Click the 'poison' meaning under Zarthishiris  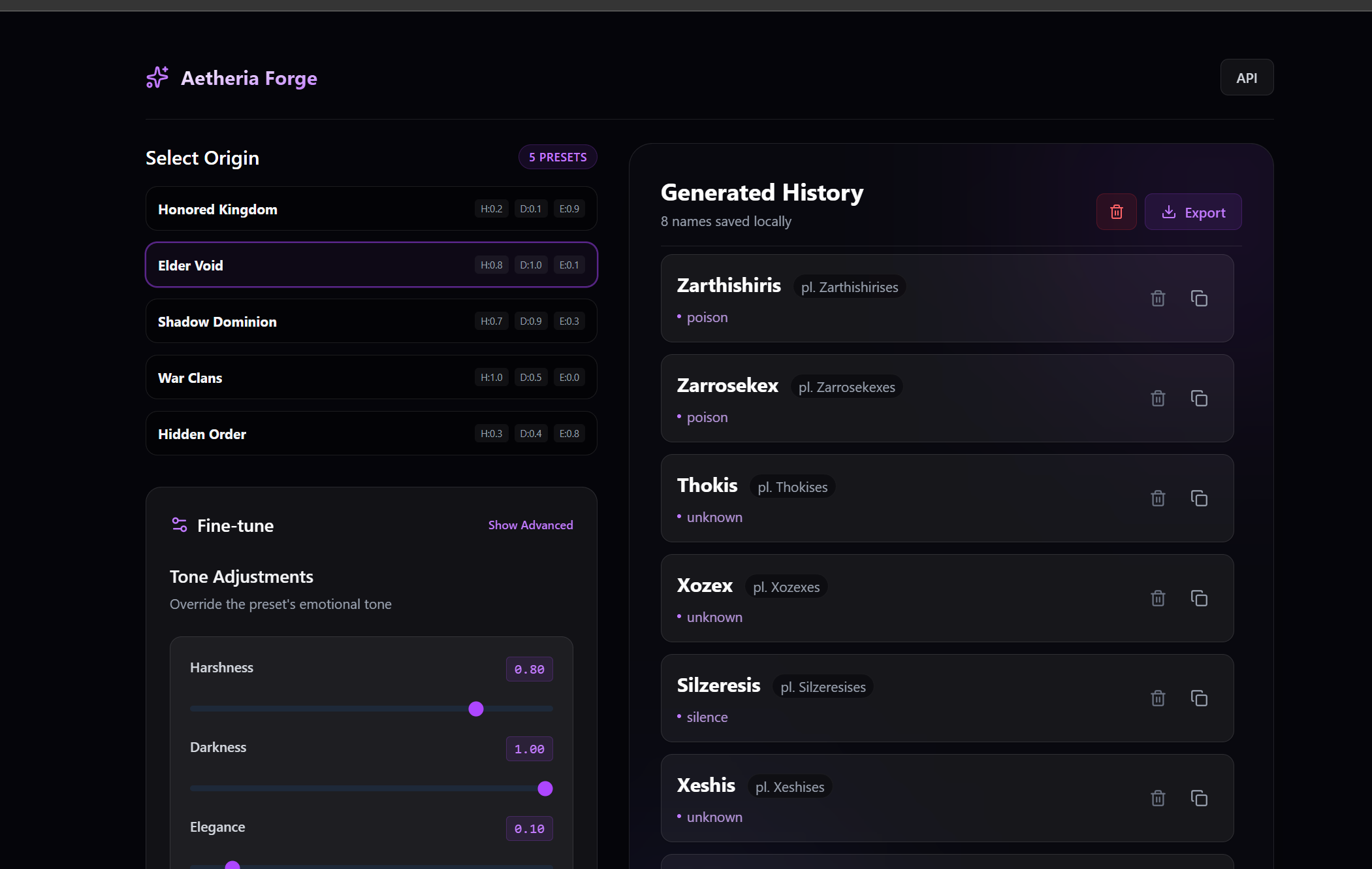click(707, 318)
